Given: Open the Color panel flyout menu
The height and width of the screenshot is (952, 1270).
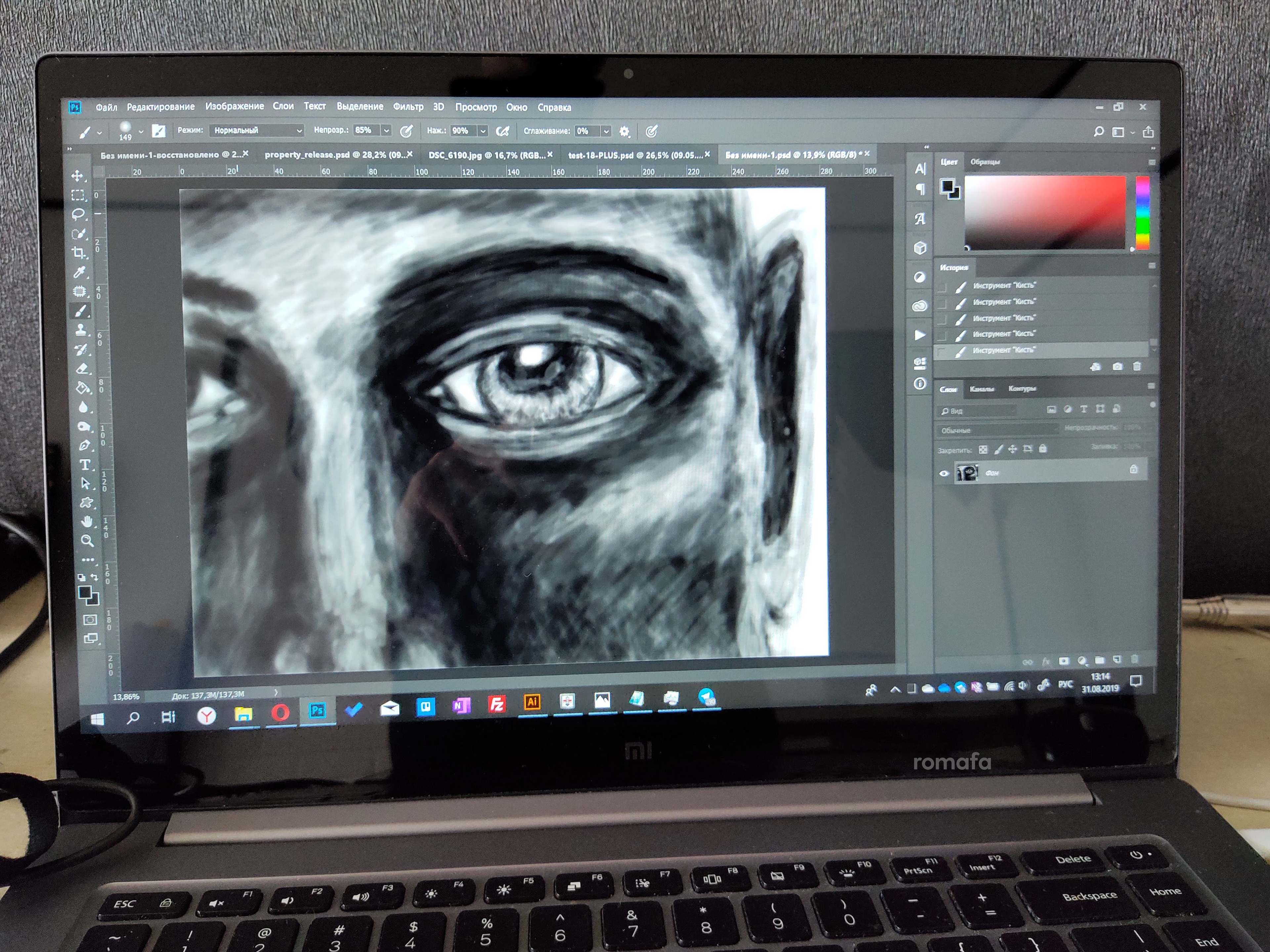Looking at the screenshot, I should pyautogui.click(x=1152, y=163).
